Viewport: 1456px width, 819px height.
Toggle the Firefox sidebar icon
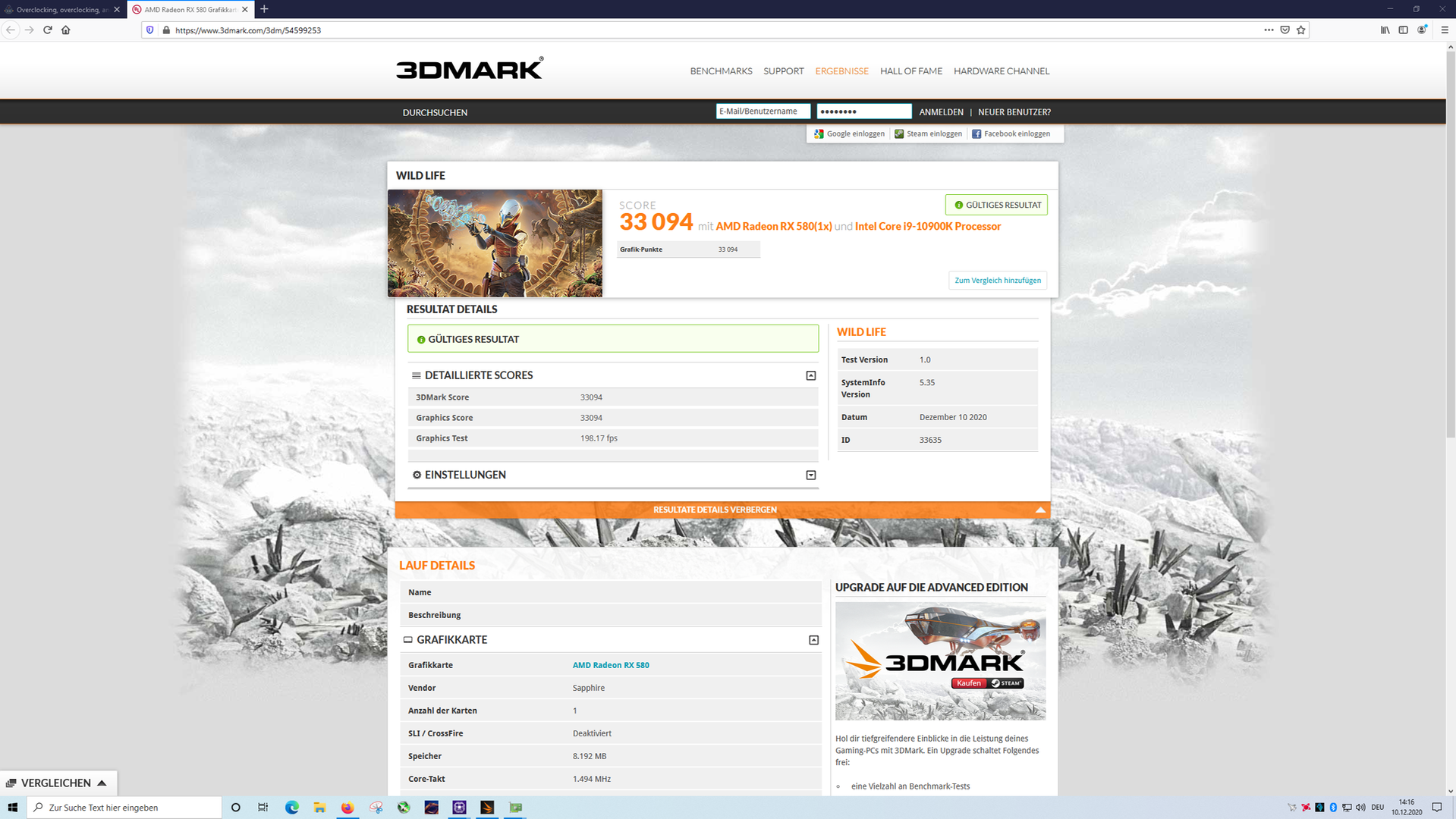coord(1403,30)
